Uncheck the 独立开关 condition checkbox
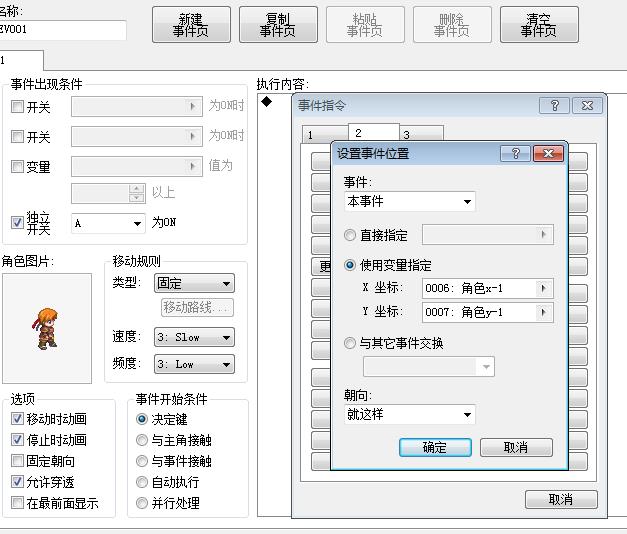627x534 pixels. (17, 222)
